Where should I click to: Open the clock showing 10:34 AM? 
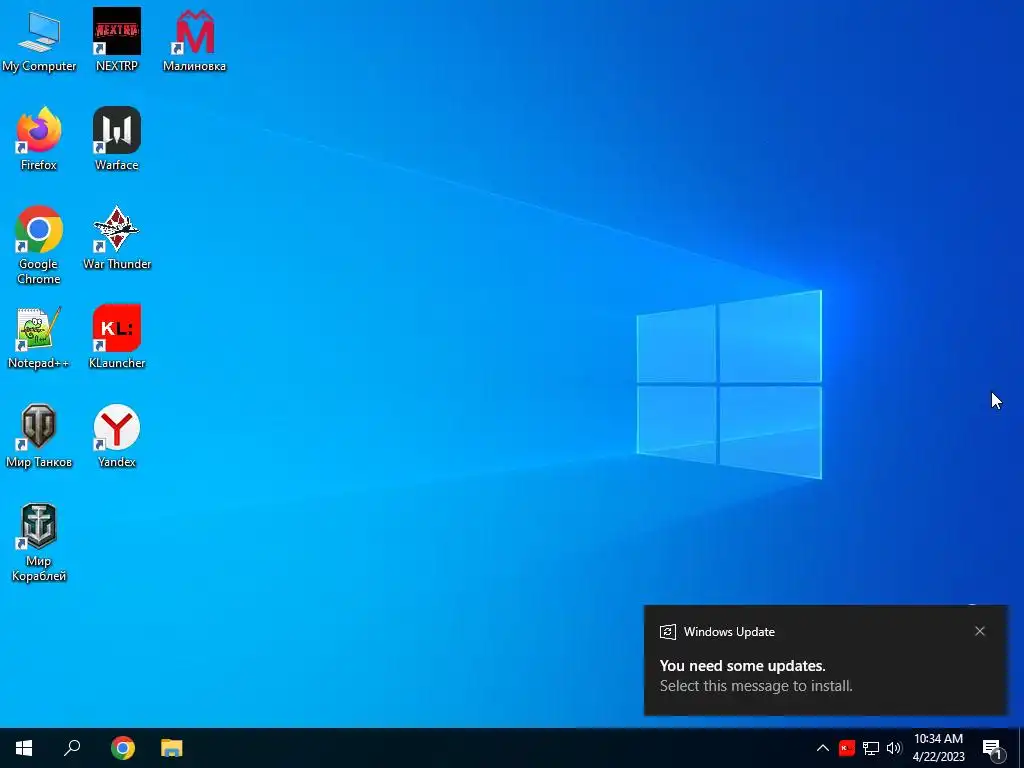[x=938, y=748]
